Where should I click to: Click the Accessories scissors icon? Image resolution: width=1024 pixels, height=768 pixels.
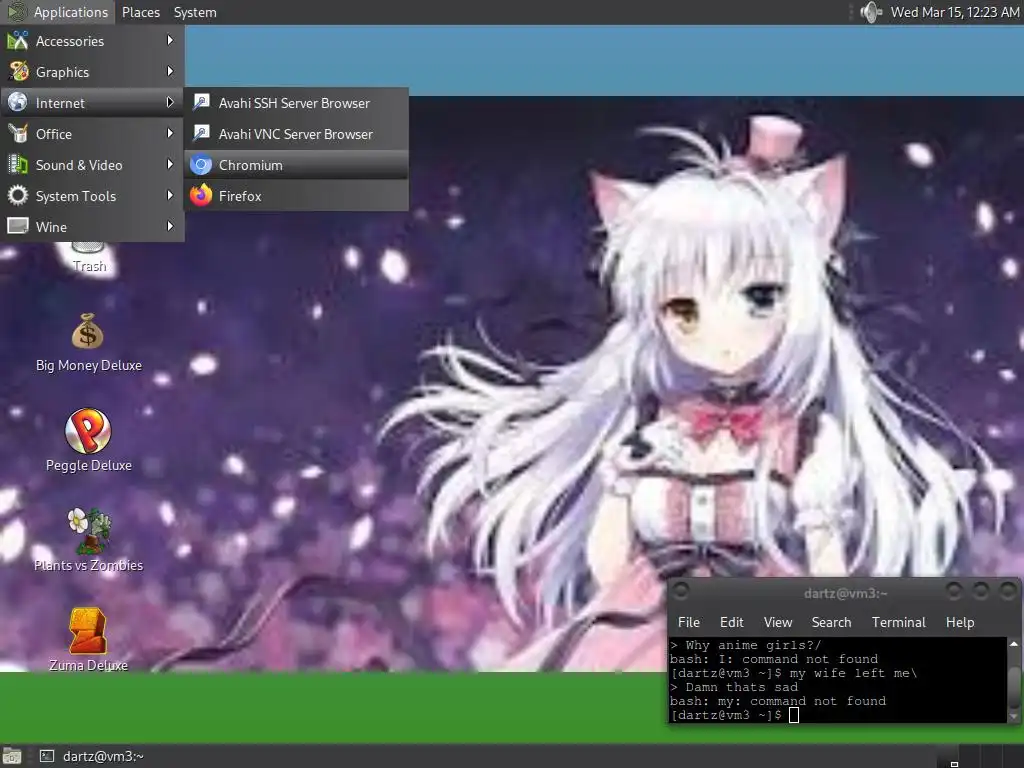pyautogui.click(x=18, y=40)
